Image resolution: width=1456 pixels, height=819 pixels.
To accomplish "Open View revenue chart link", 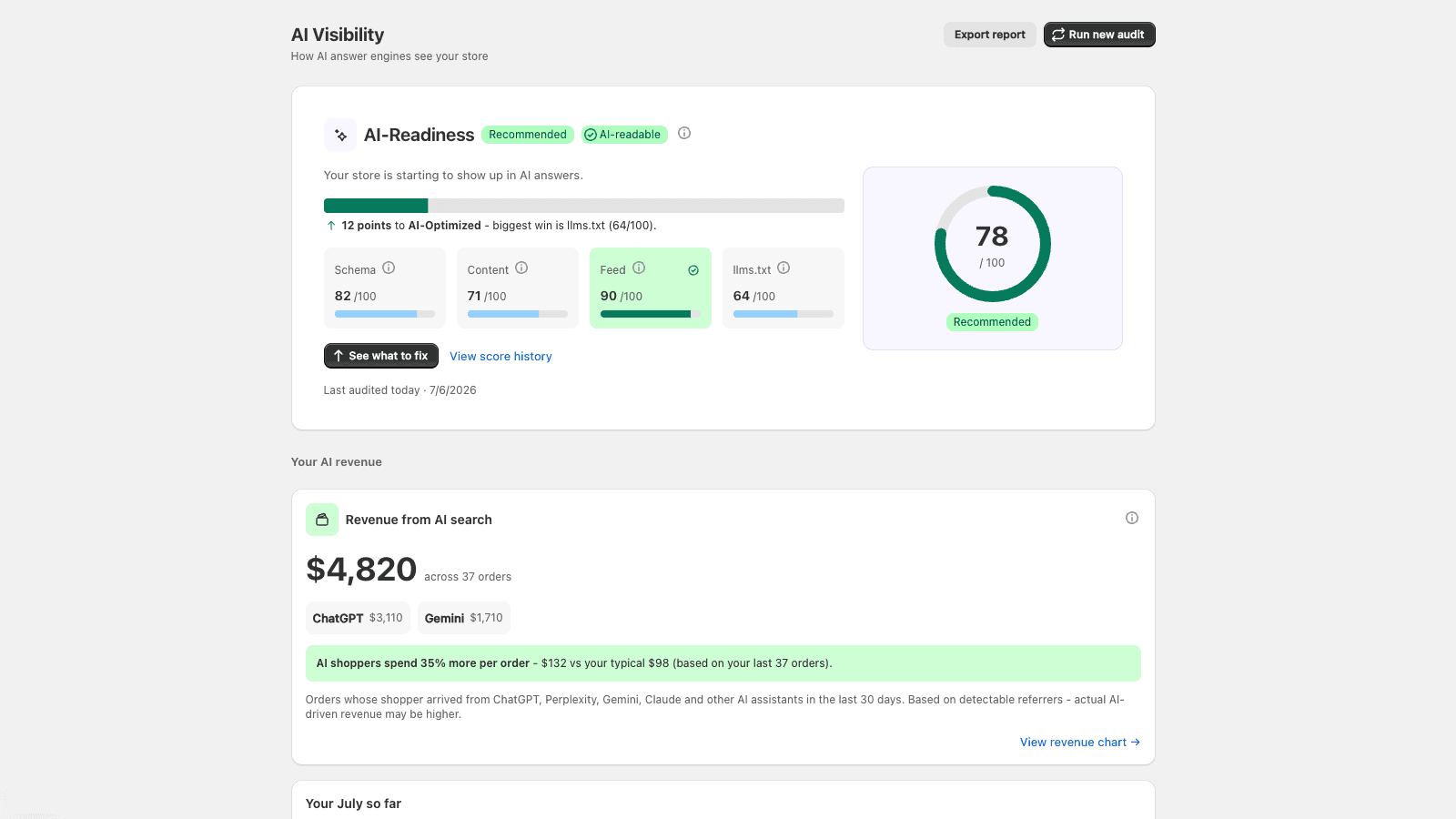I will (x=1080, y=743).
